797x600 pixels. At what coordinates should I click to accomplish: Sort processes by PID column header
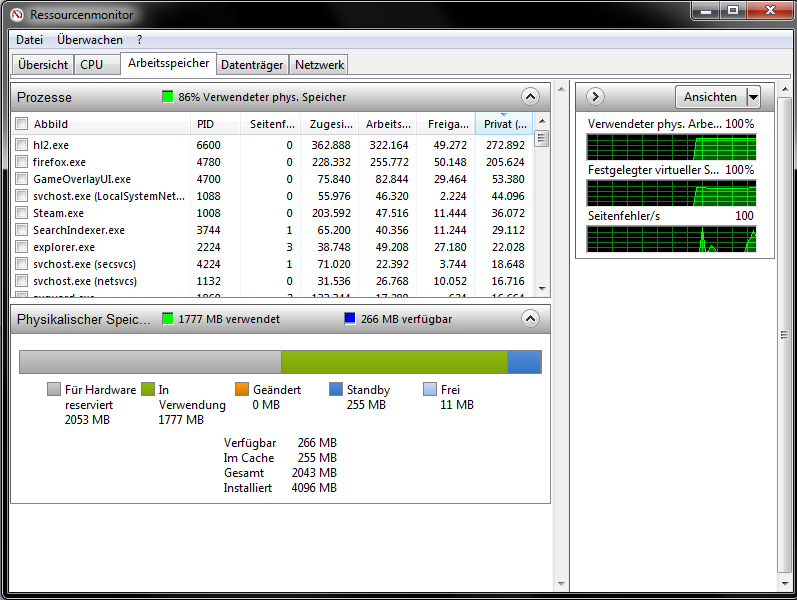(x=205, y=124)
